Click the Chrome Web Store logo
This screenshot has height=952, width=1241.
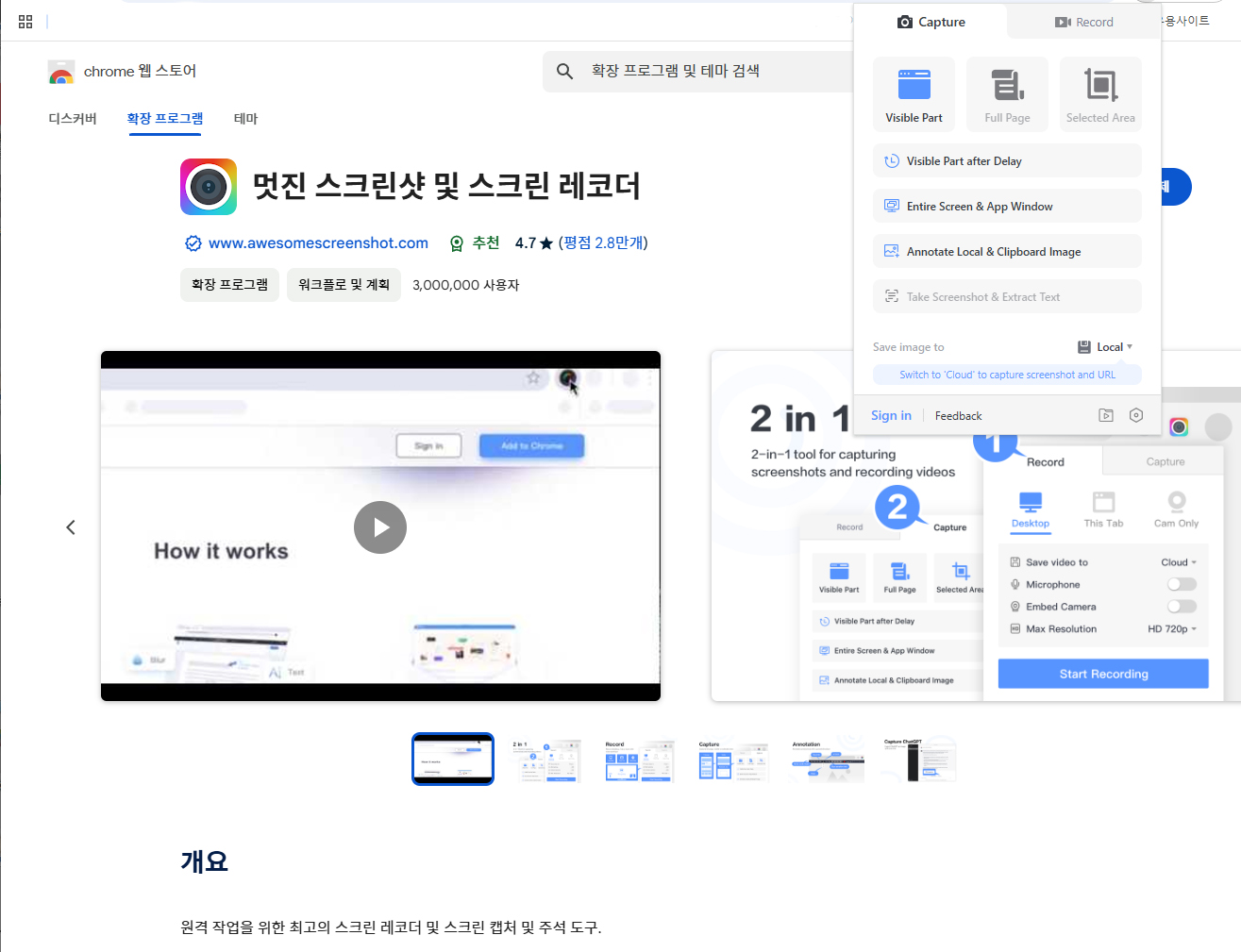point(61,72)
